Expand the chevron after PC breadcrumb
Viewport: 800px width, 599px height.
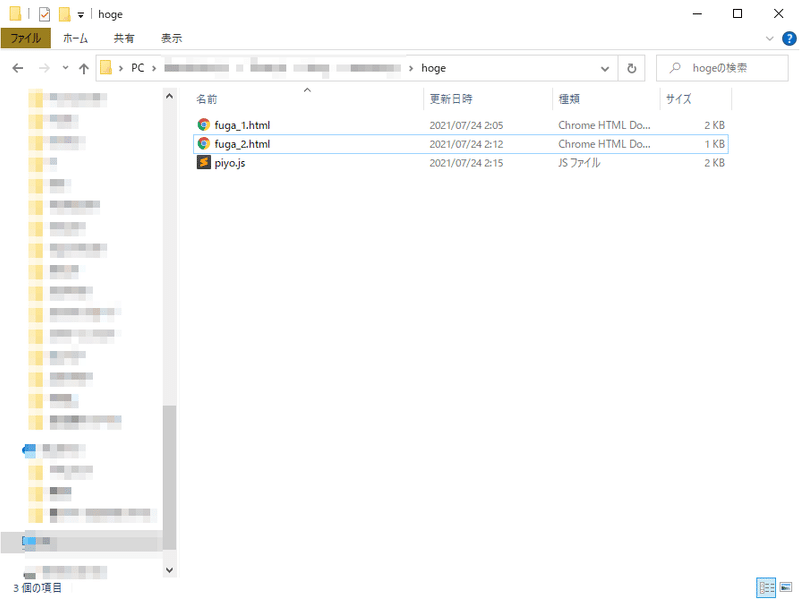click(154, 68)
